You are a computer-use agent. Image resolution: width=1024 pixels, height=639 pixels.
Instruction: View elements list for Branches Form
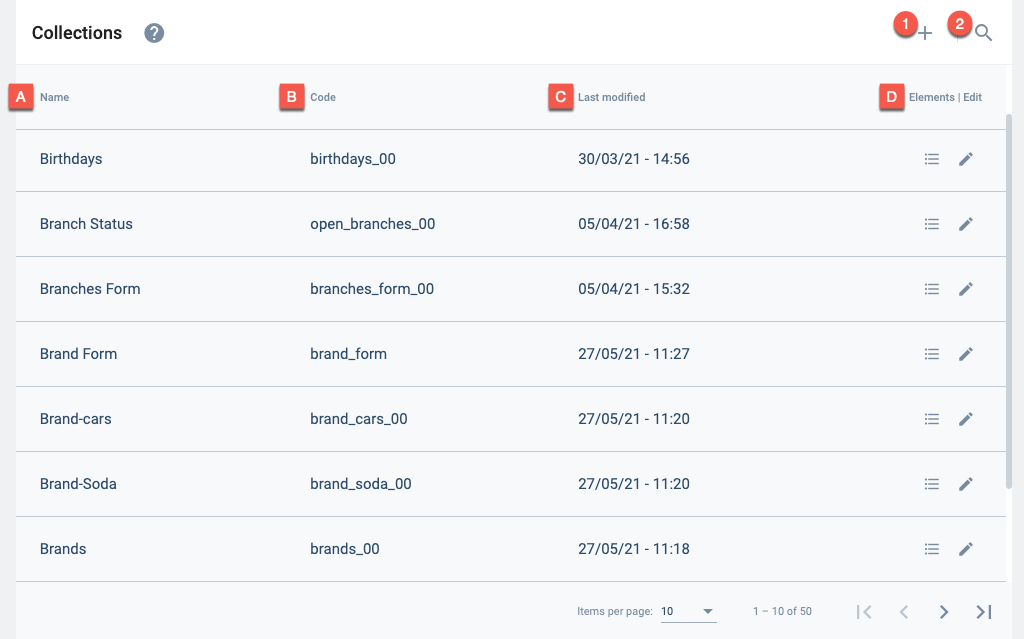coord(932,289)
